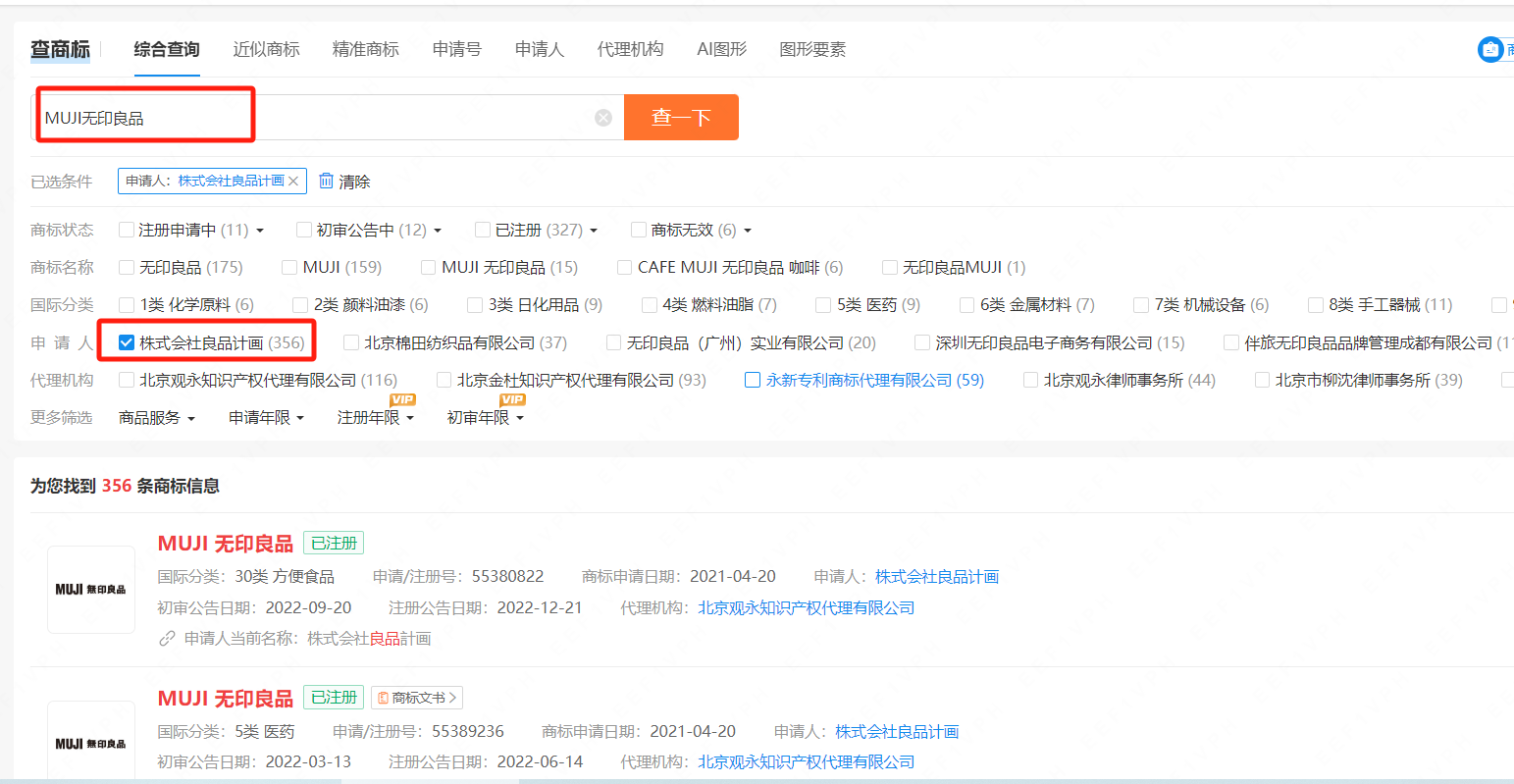This screenshot has width=1514, height=784.
Task: Switch to the 近似商标 tab
Action: coord(266,49)
